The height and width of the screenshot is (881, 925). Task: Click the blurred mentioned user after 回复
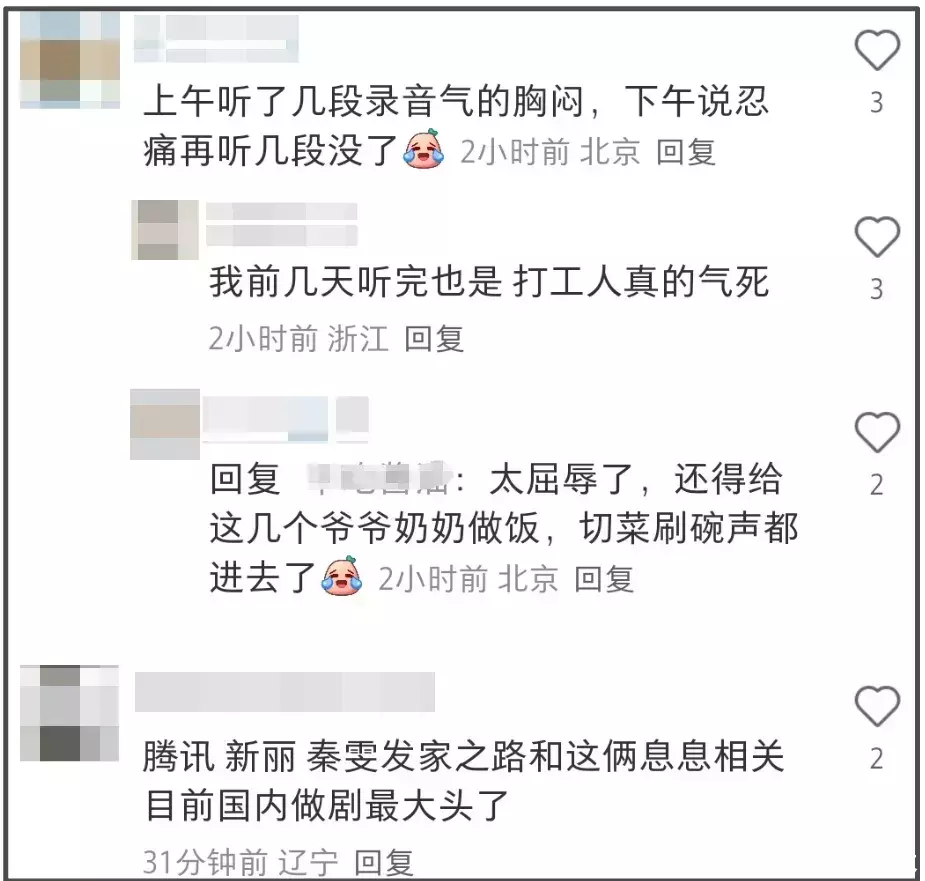click(x=381, y=477)
